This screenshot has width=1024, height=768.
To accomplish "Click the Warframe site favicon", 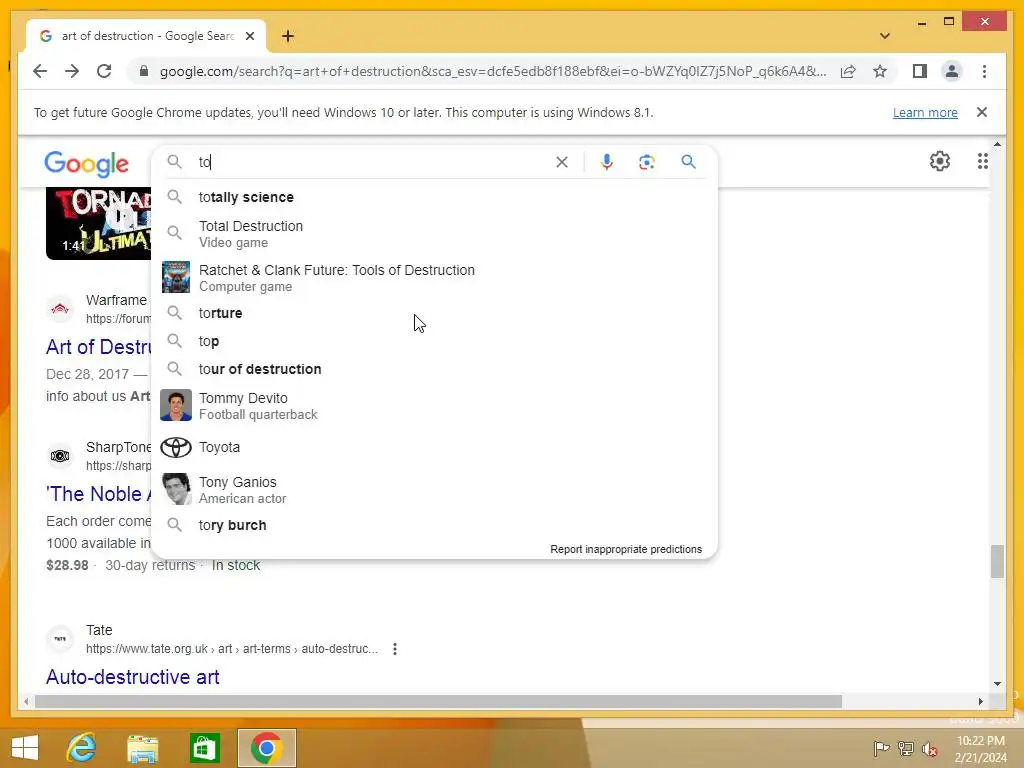I will [60, 308].
